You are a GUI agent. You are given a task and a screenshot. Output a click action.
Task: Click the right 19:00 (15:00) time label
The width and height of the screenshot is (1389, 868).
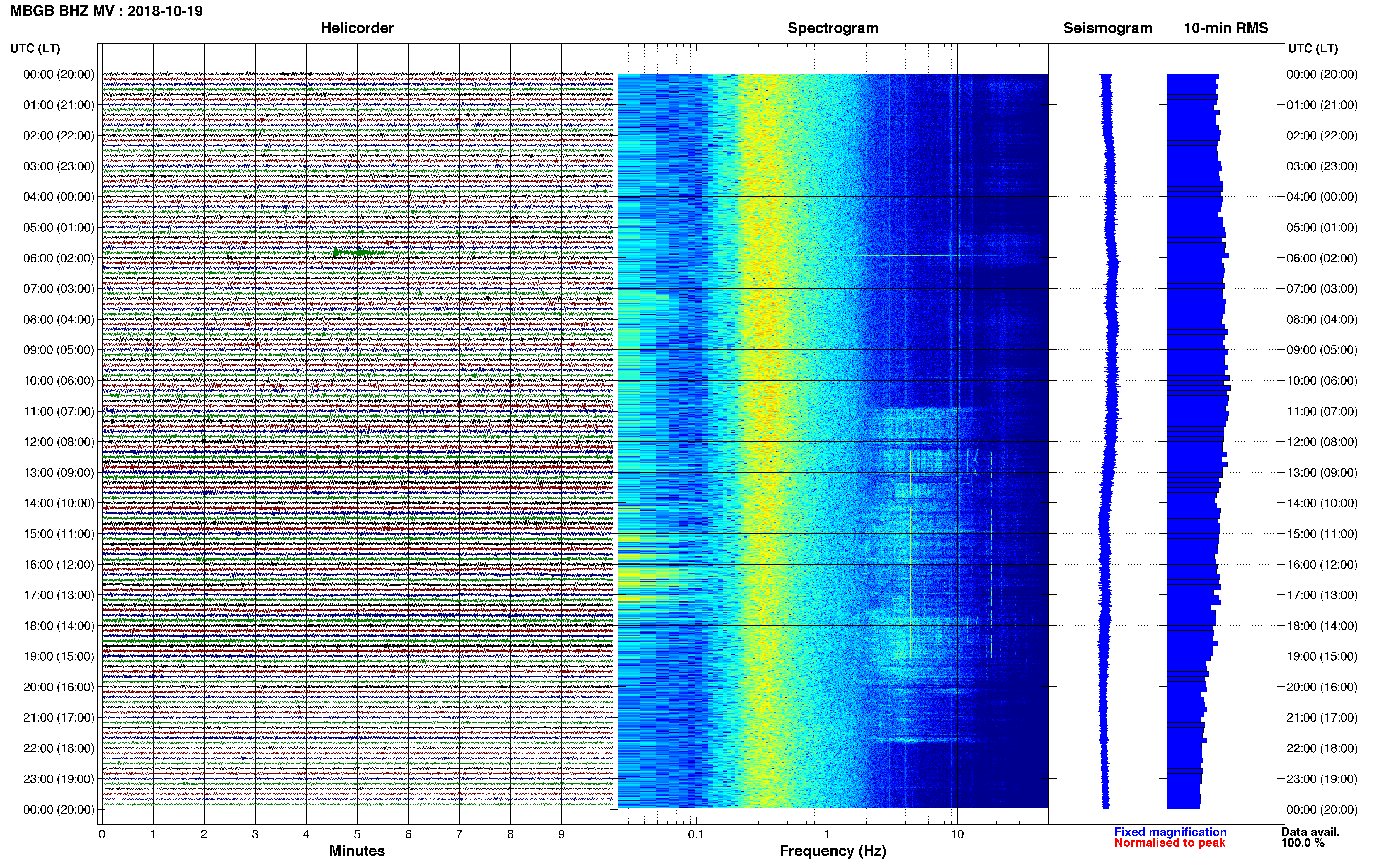(1322, 657)
